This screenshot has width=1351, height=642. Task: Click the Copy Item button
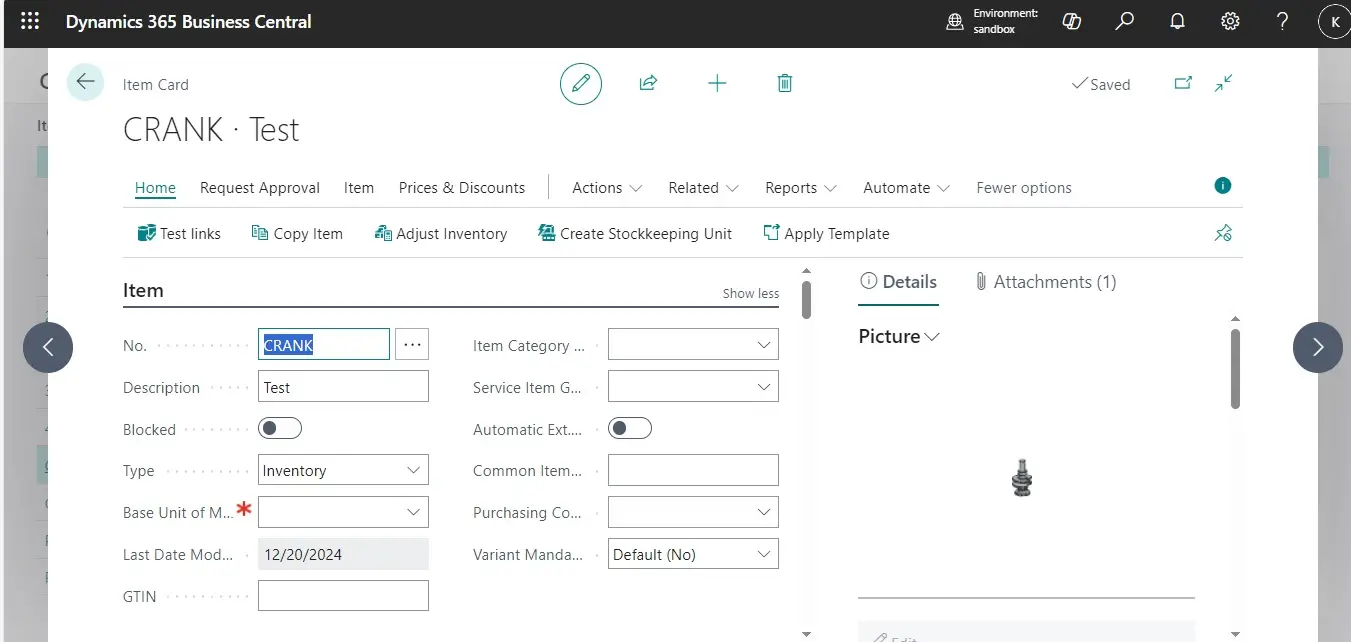click(297, 234)
